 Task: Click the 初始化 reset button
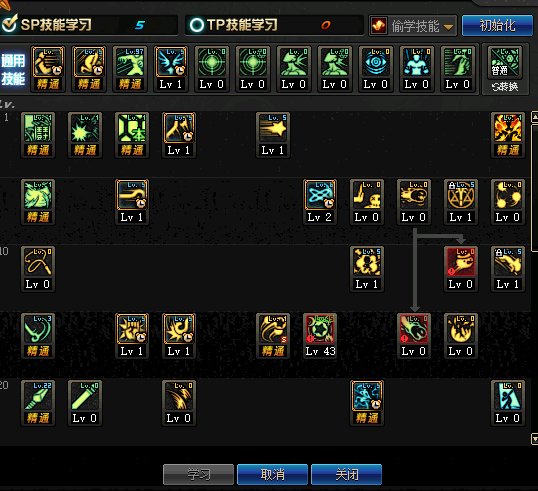(x=497, y=26)
